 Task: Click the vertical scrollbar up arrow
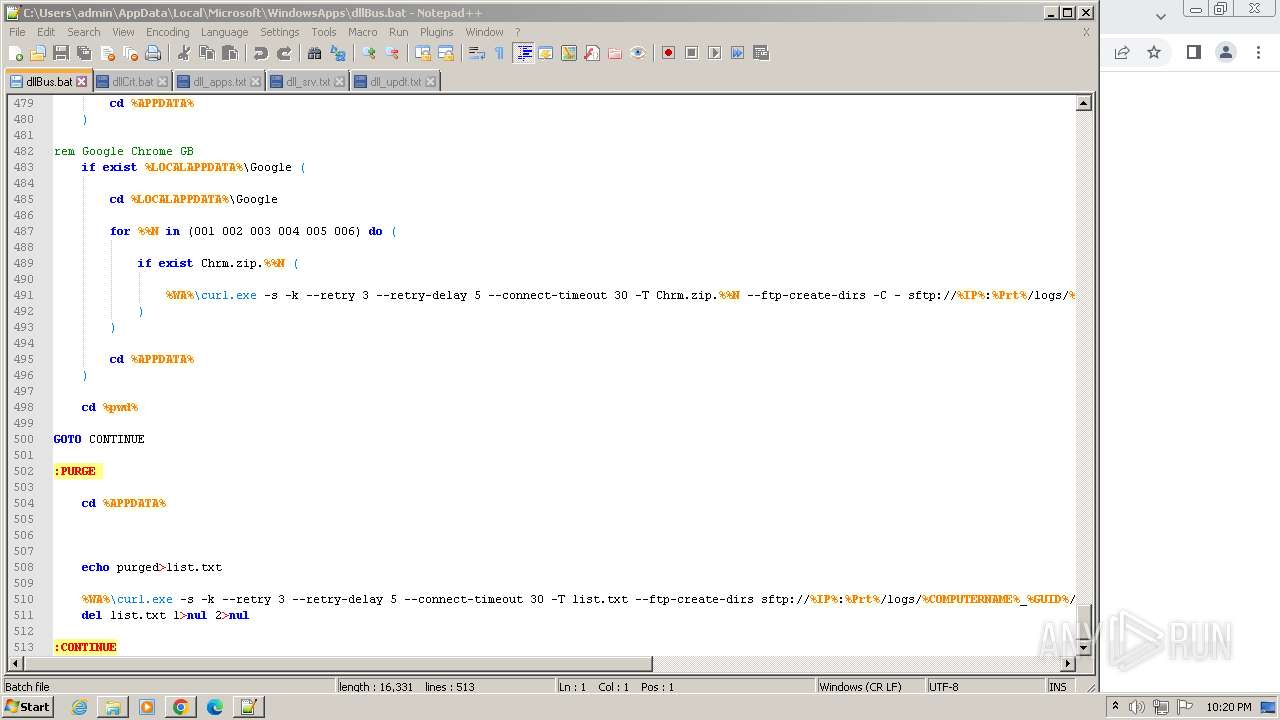(x=1083, y=103)
